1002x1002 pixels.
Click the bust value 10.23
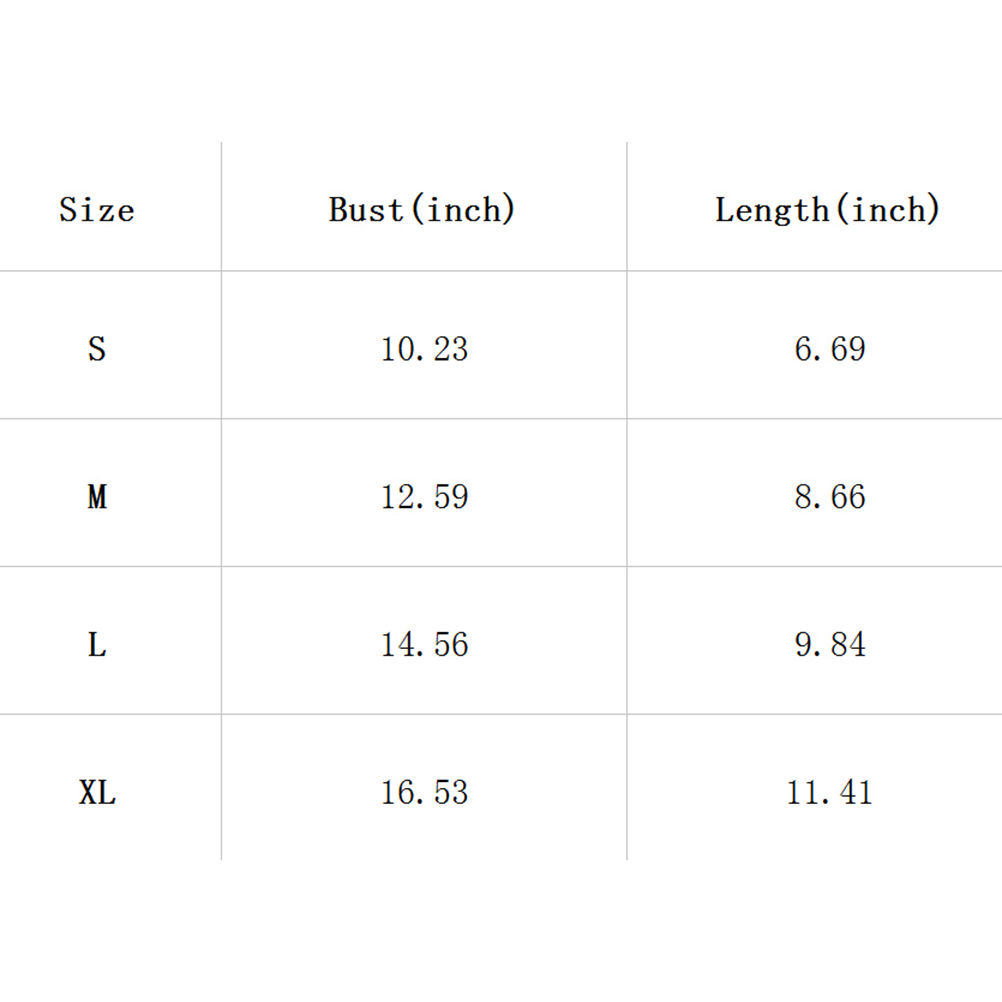(x=424, y=349)
